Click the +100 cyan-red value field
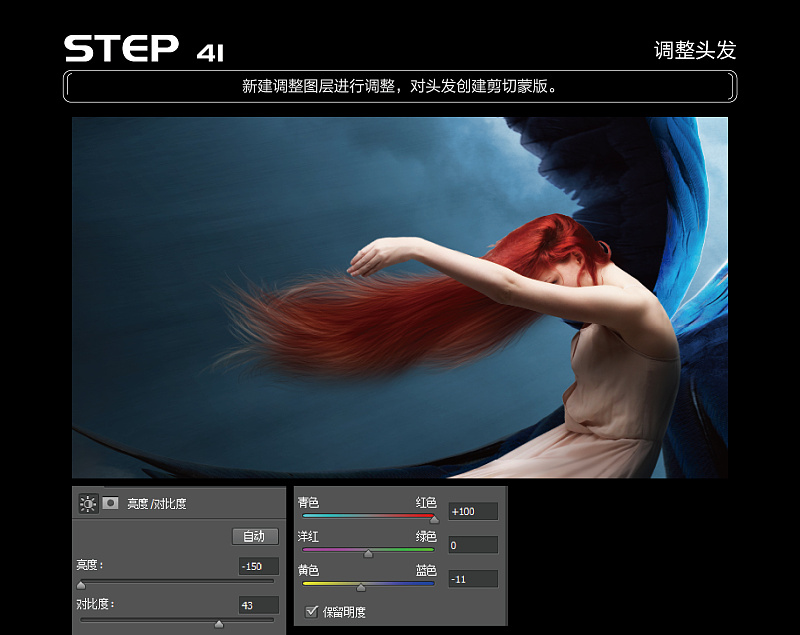Screen dimensions: 800x635 (473, 511)
